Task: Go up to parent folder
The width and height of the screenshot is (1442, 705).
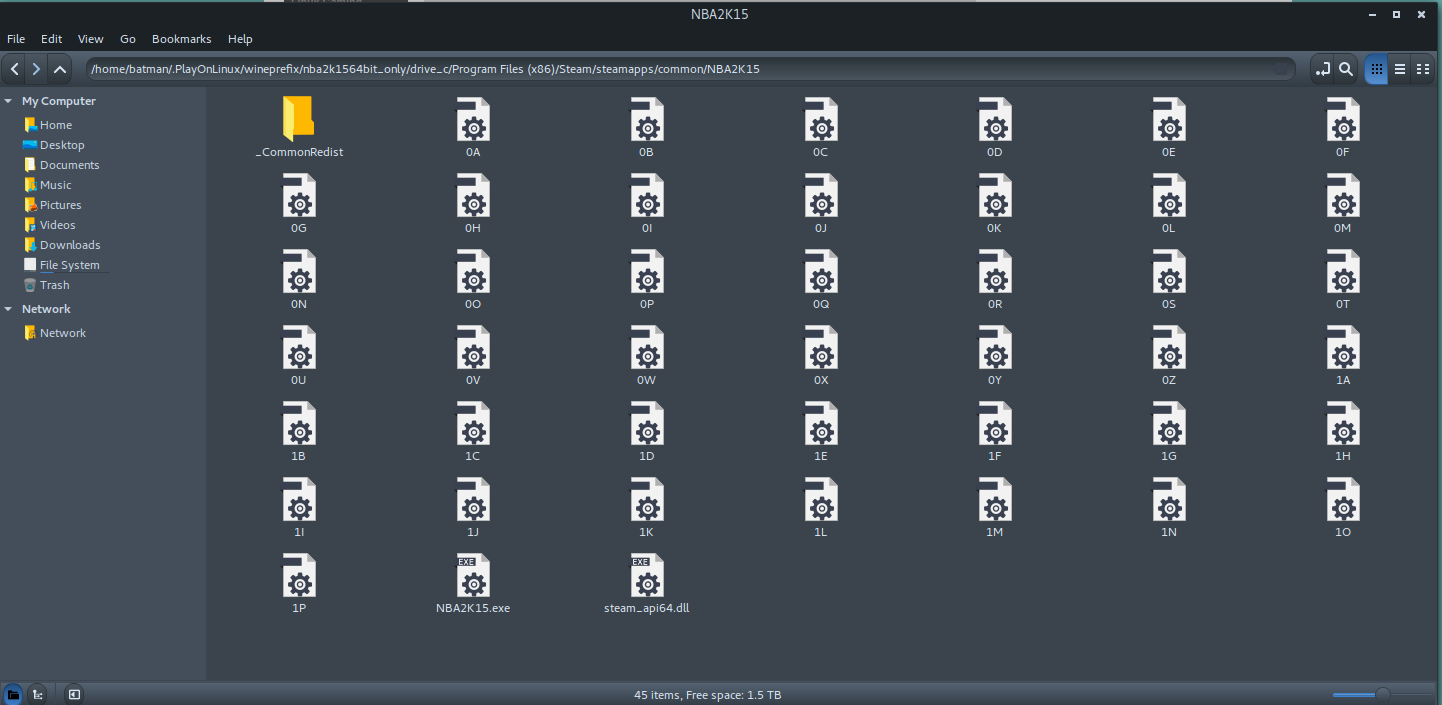Action: [60, 69]
